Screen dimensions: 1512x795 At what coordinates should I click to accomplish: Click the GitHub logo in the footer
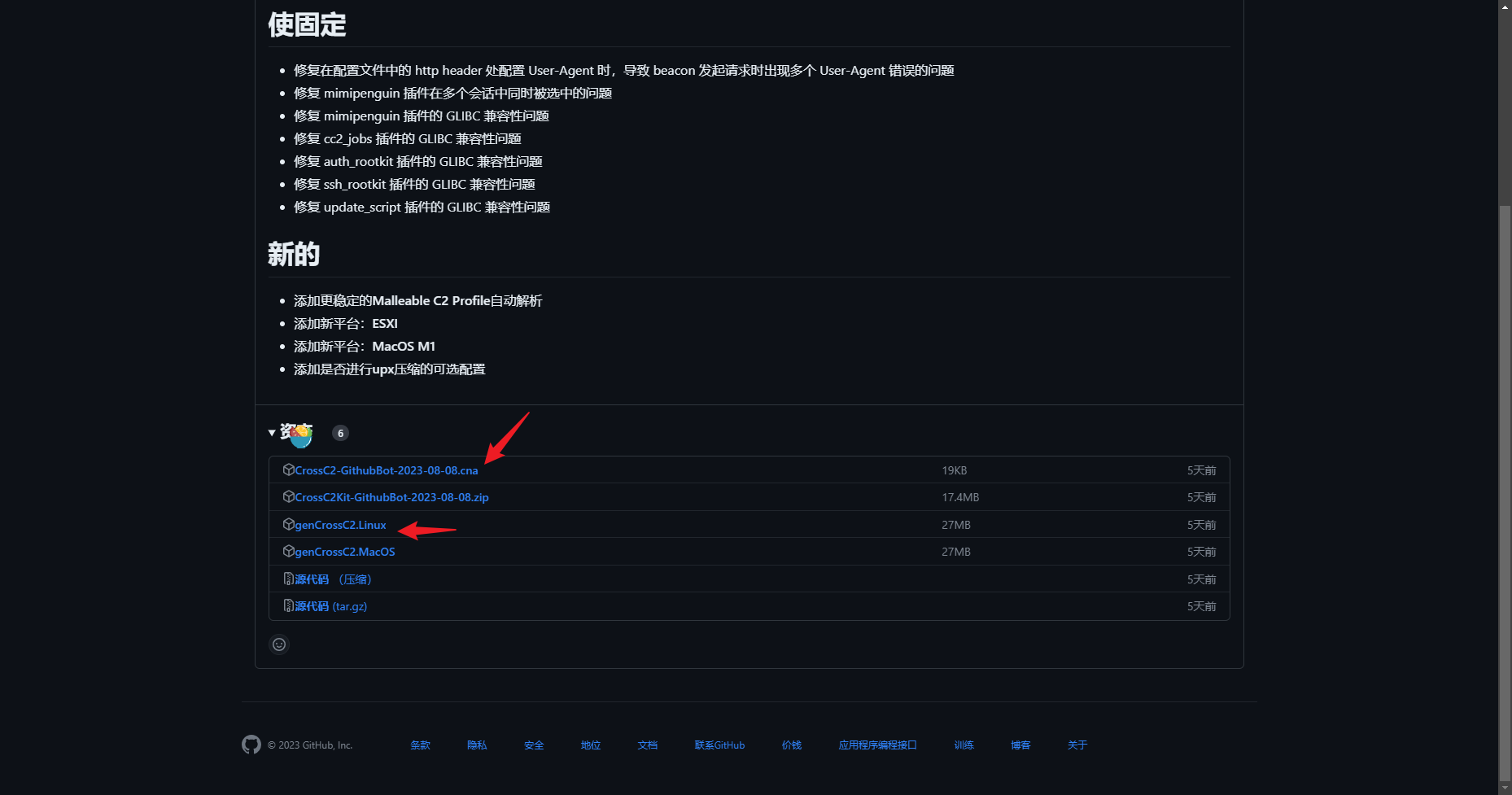pyautogui.click(x=251, y=745)
